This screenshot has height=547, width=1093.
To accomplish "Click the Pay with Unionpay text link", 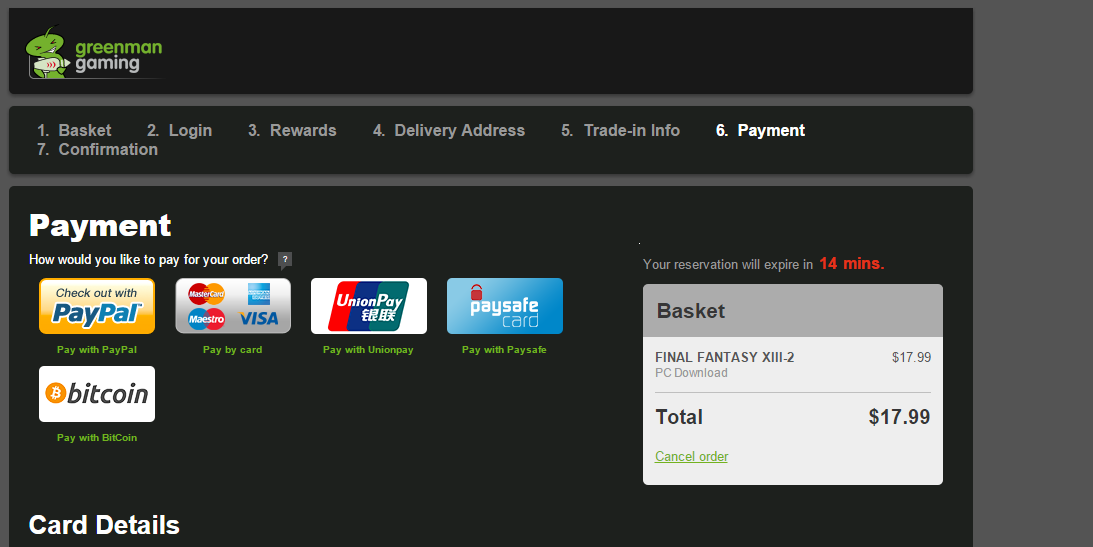I will coord(368,350).
